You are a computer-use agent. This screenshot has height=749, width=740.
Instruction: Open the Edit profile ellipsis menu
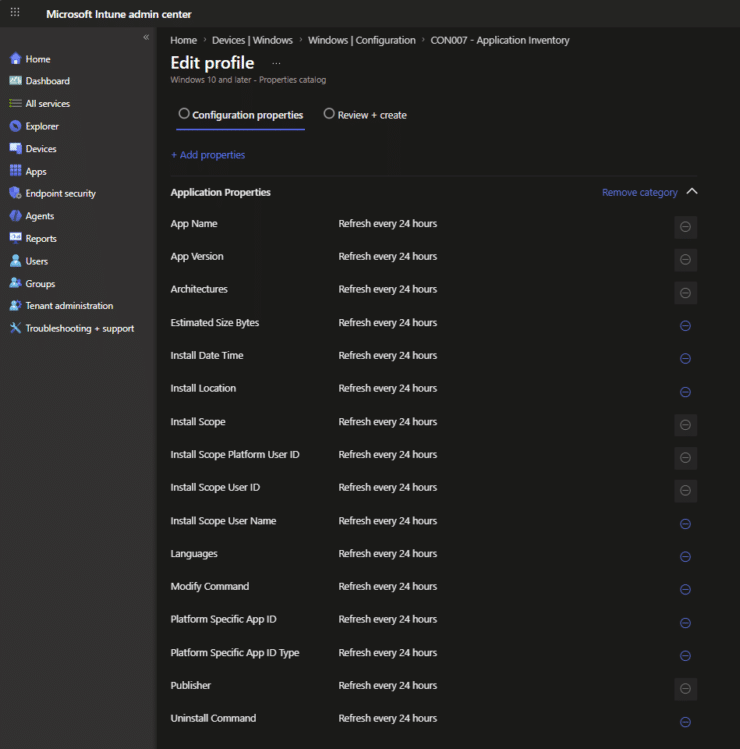coord(276,63)
